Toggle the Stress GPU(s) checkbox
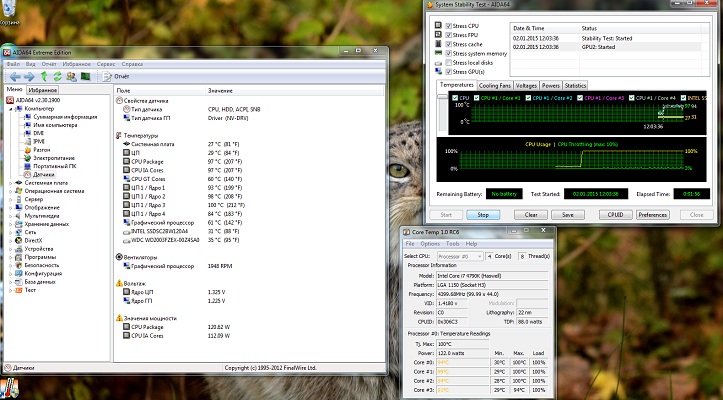Viewport: 723px width, 400px height. coord(448,72)
